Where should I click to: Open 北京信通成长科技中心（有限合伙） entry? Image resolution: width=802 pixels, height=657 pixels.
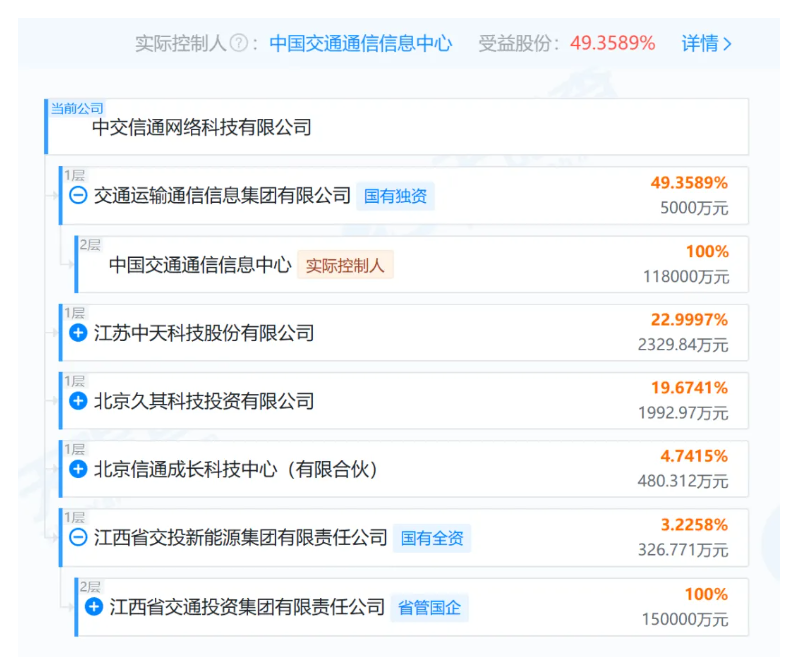pos(236,469)
